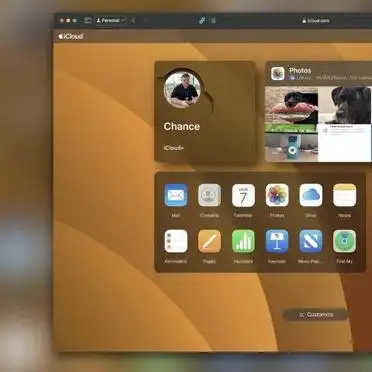The width and height of the screenshot is (372, 372).
Task: Open the Photos widget title
Action: click(300, 70)
